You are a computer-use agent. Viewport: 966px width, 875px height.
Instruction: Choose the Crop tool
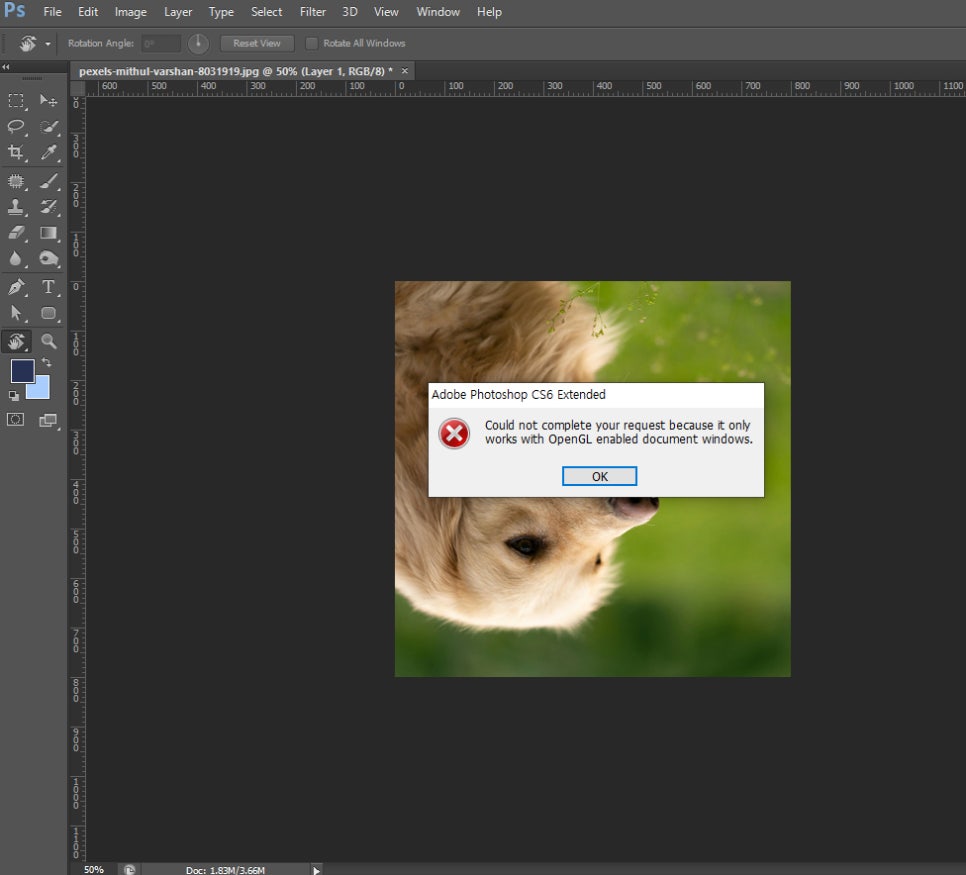pos(16,152)
